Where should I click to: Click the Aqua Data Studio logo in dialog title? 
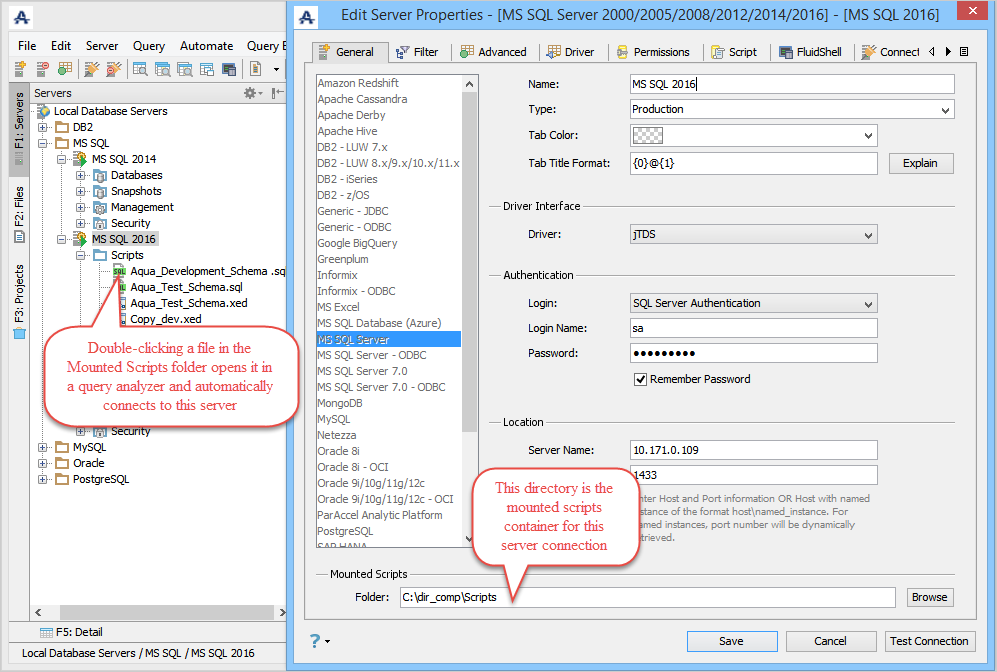(x=307, y=17)
